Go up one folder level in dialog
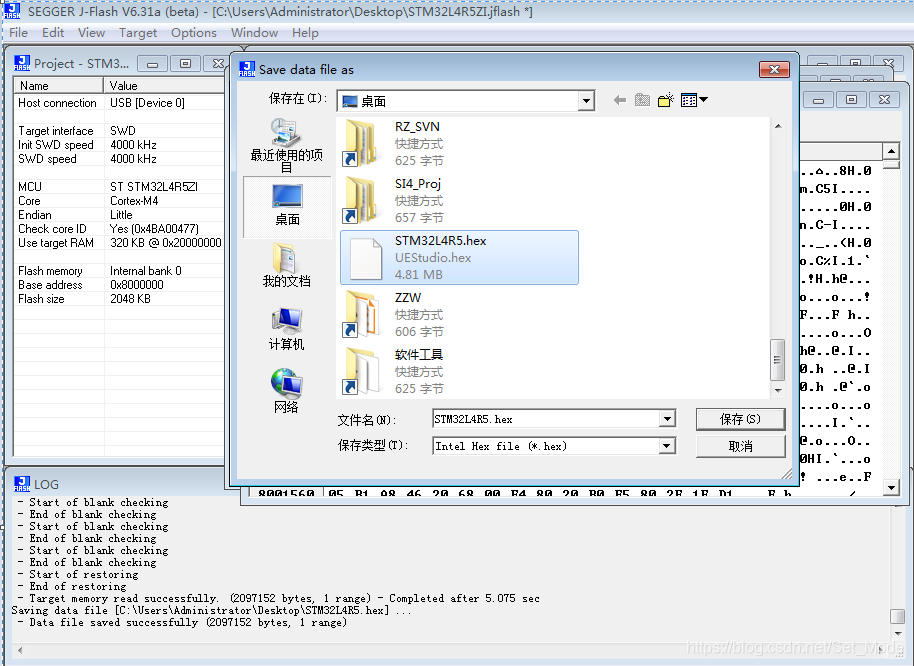Image resolution: width=914 pixels, height=666 pixels. click(642, 100)
